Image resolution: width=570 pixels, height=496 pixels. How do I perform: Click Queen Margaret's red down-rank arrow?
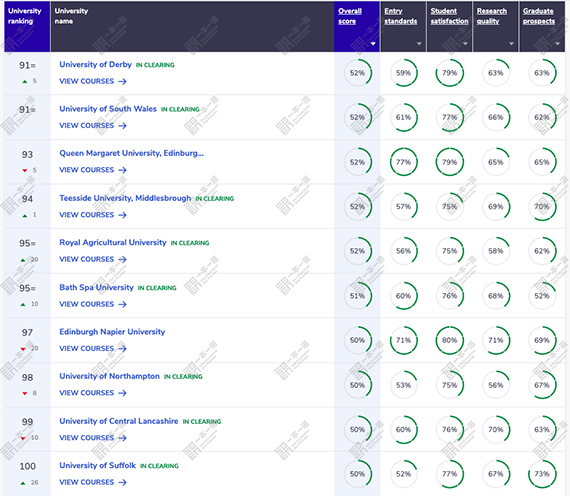25,171
